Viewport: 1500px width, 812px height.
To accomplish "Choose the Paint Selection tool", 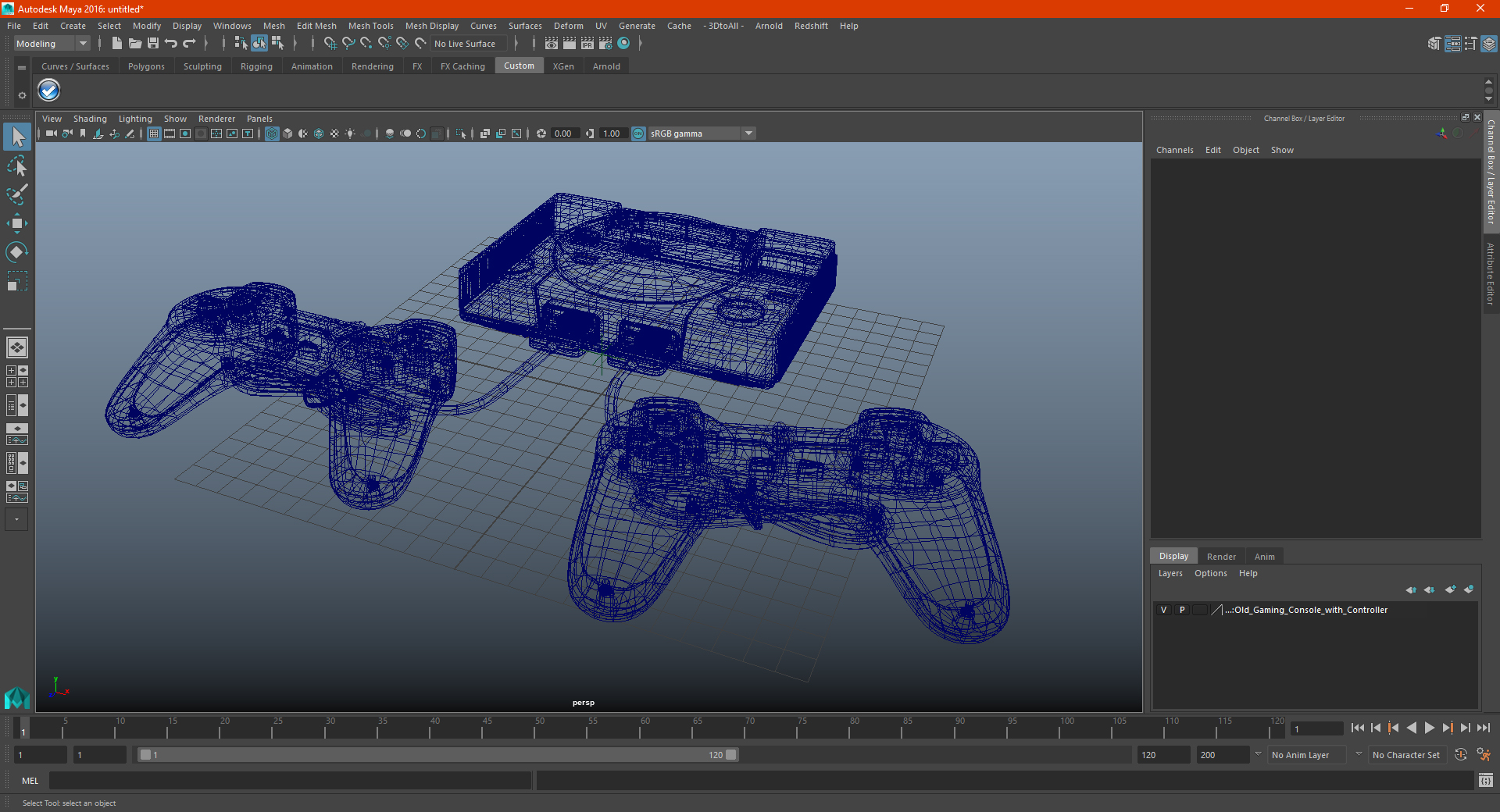I will 17,194.
